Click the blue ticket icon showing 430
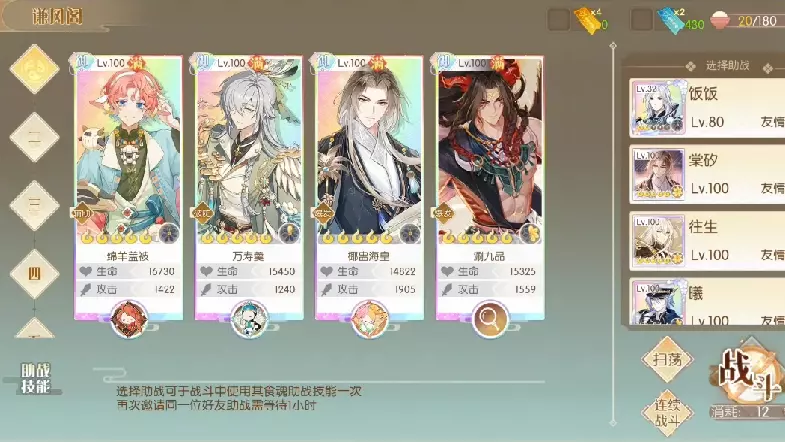This screenshot has width=785, height=442. click(x=671, y=21)
